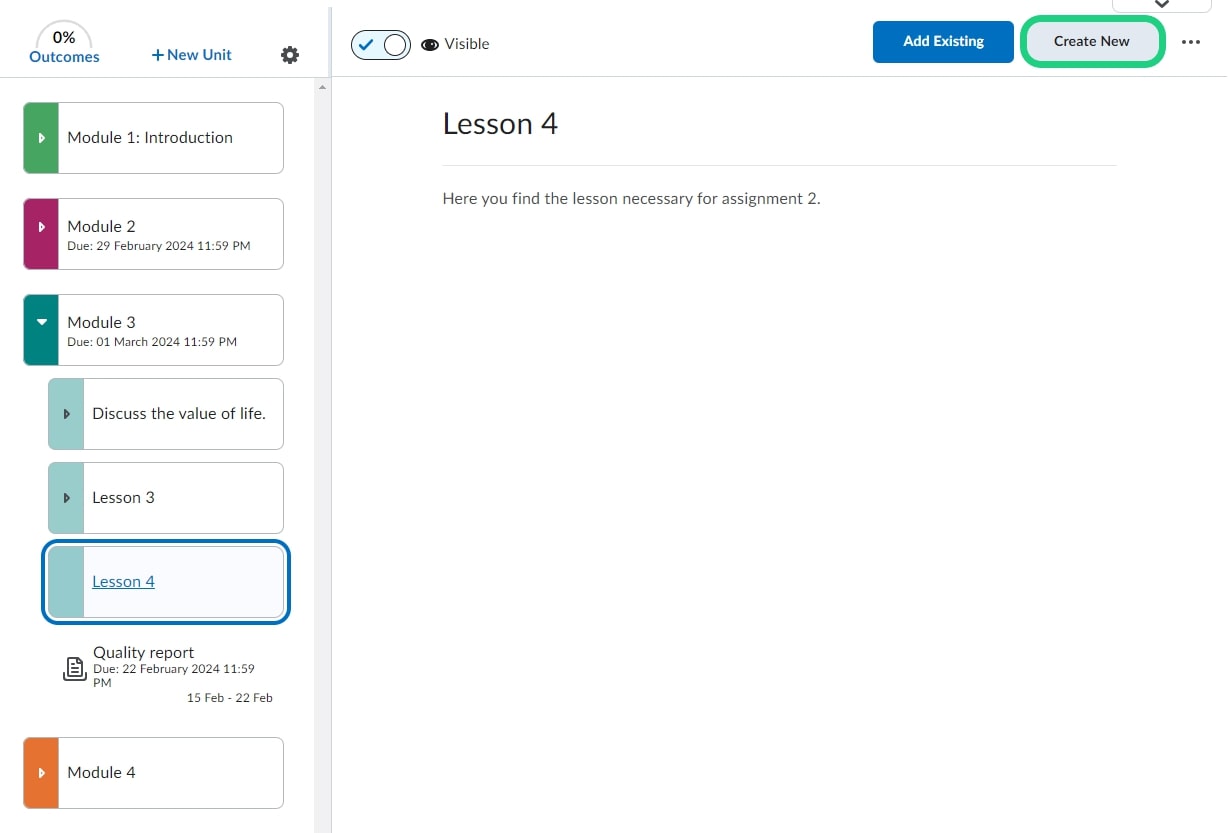The image size is (1229, 833).
Task: Click the Add Existing button
Action: [x=943, y=42]
